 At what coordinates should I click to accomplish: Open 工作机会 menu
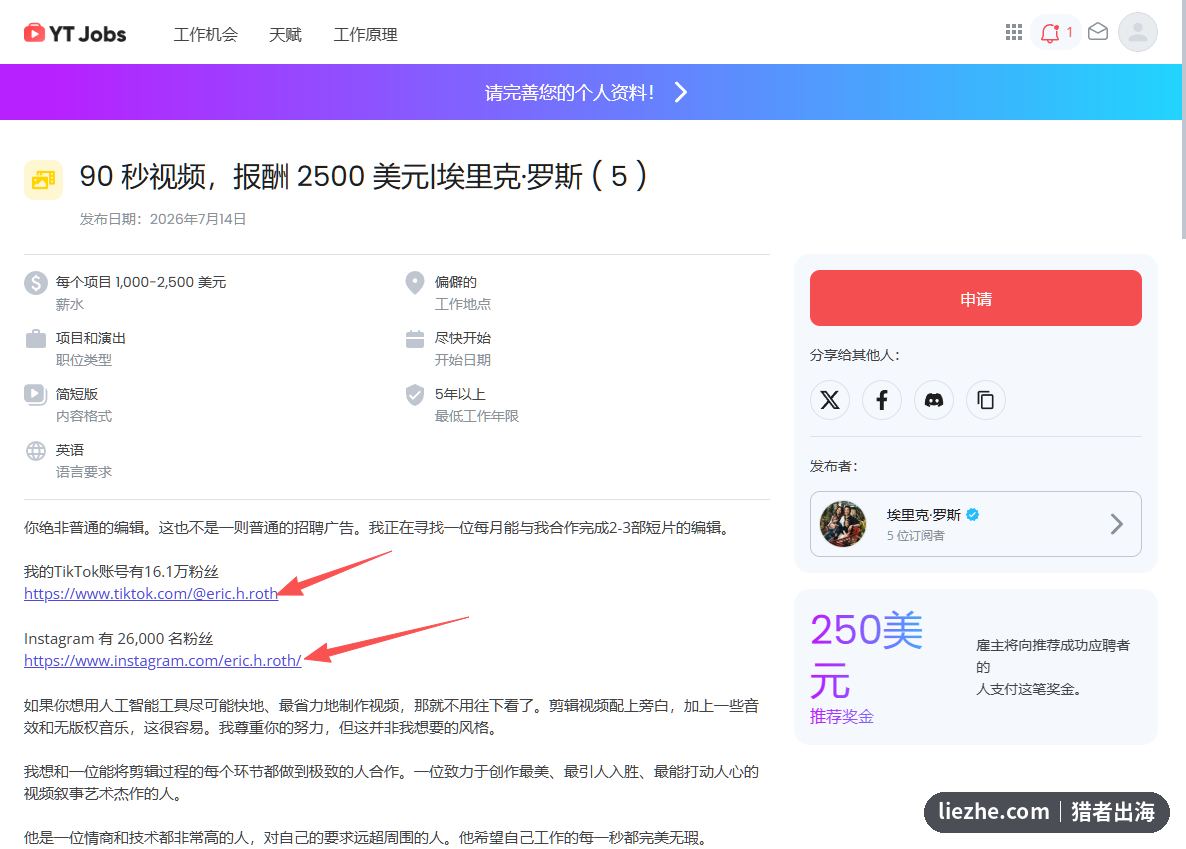pos(206,35)
